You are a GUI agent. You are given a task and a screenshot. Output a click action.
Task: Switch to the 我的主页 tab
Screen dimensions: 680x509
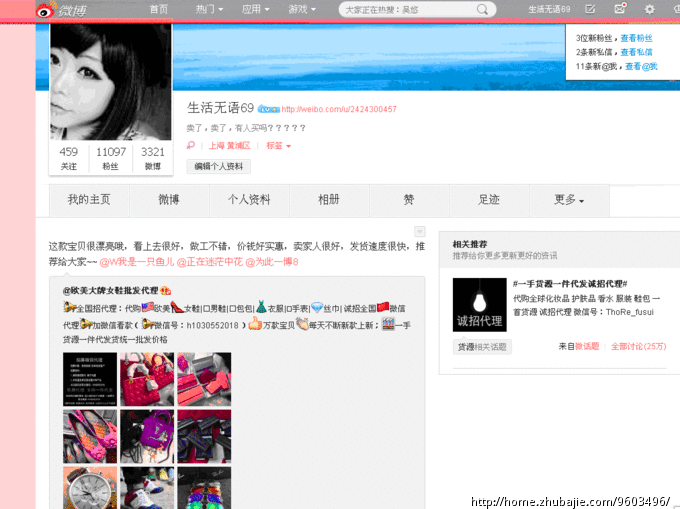point(89,200)
